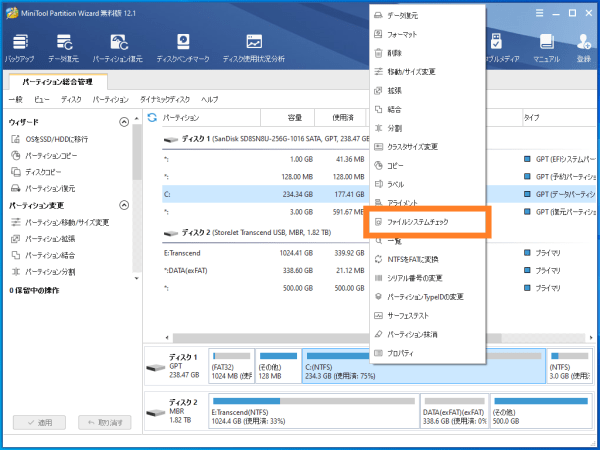Screen dimensions: 600x450
Task: Open the ダイナミックディスク menu
Action: pos(165,99)
